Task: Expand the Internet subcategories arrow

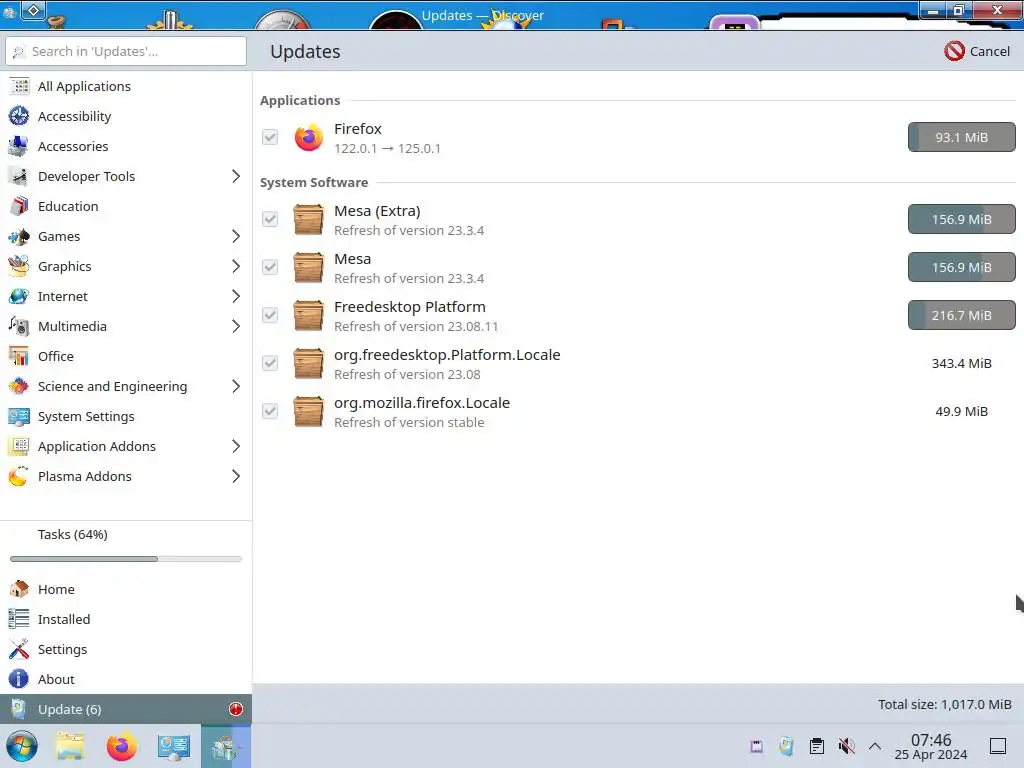Action: point(236,296)
